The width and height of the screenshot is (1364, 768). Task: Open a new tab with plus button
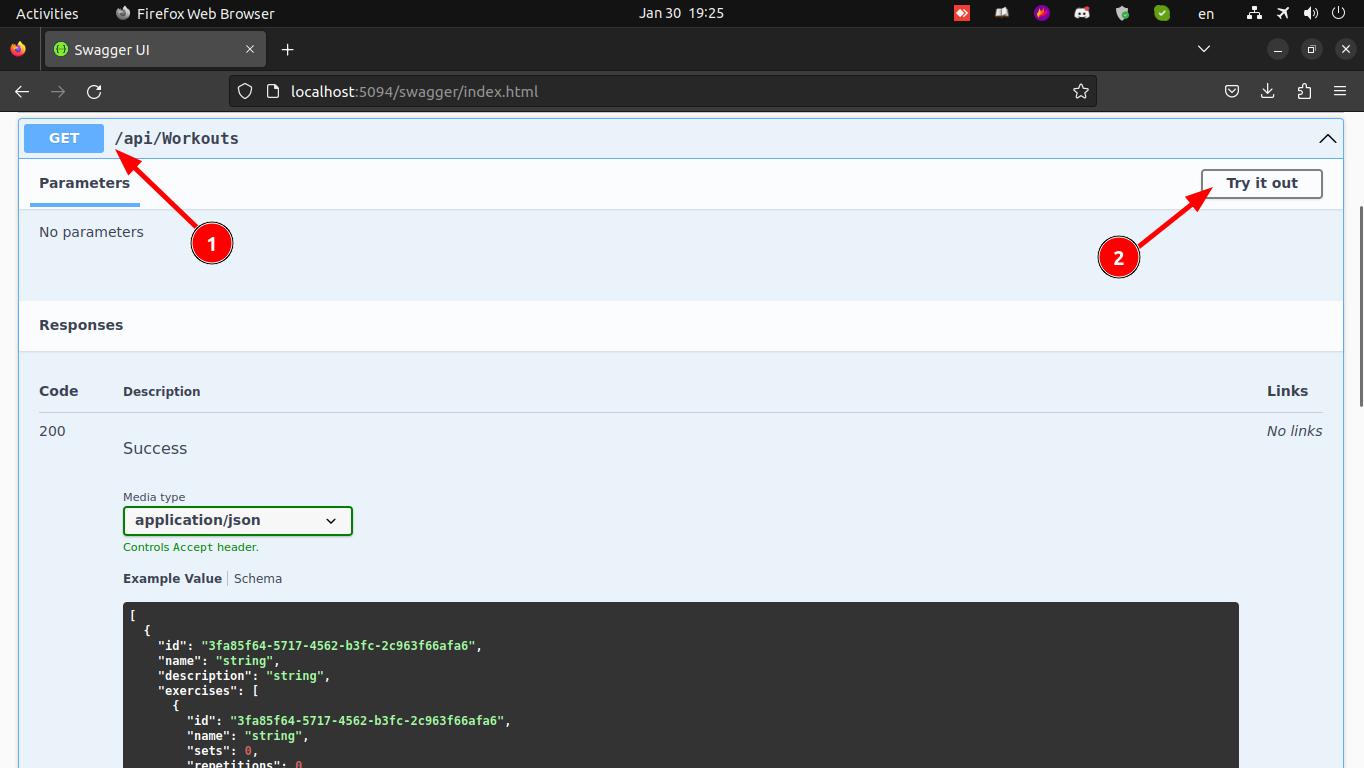[287, 50]
